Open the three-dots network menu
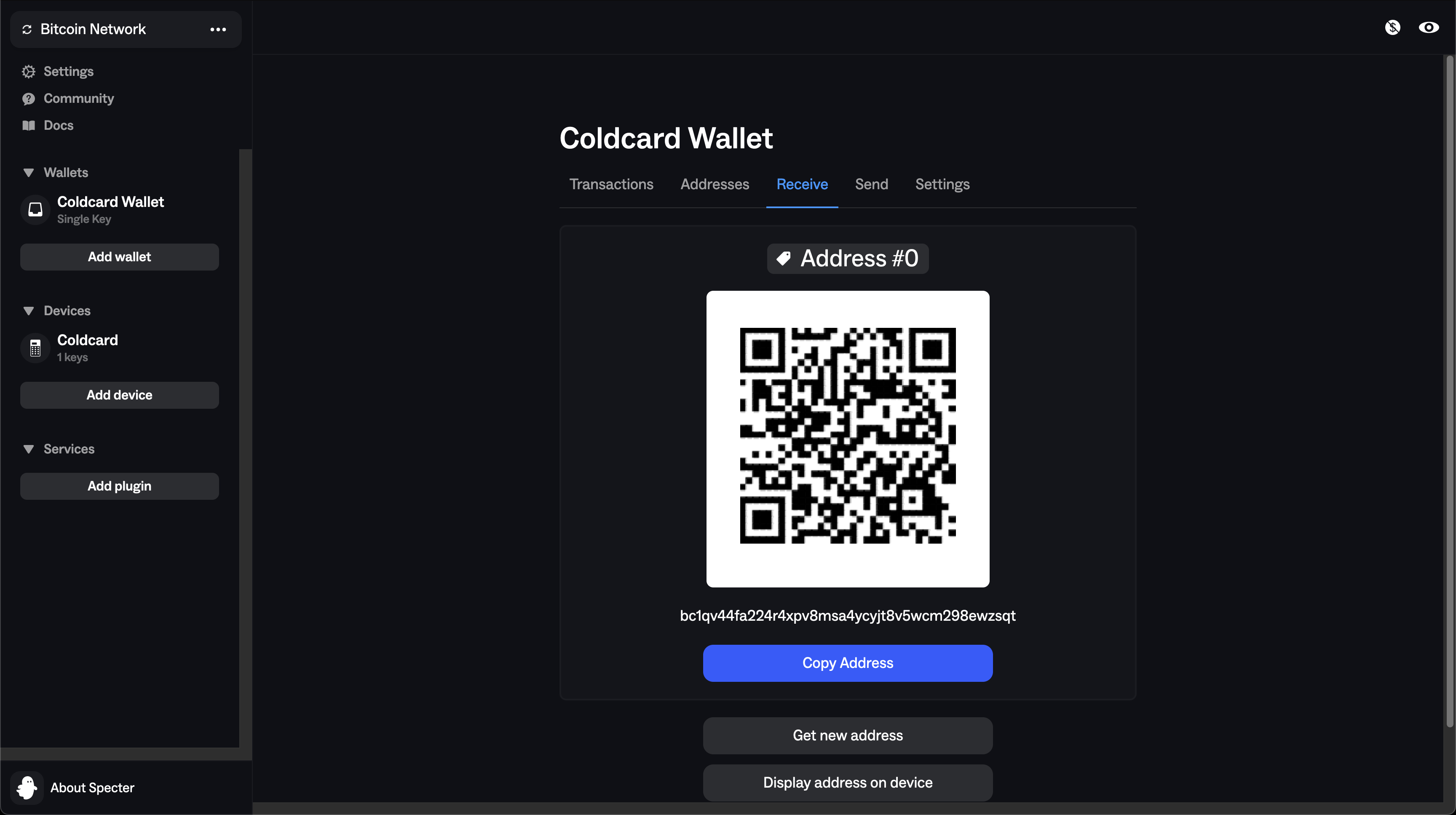 218,29
